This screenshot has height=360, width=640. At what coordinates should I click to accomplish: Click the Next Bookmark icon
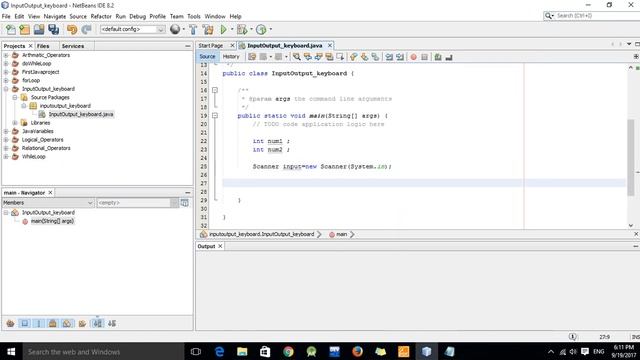pos(364,57)
